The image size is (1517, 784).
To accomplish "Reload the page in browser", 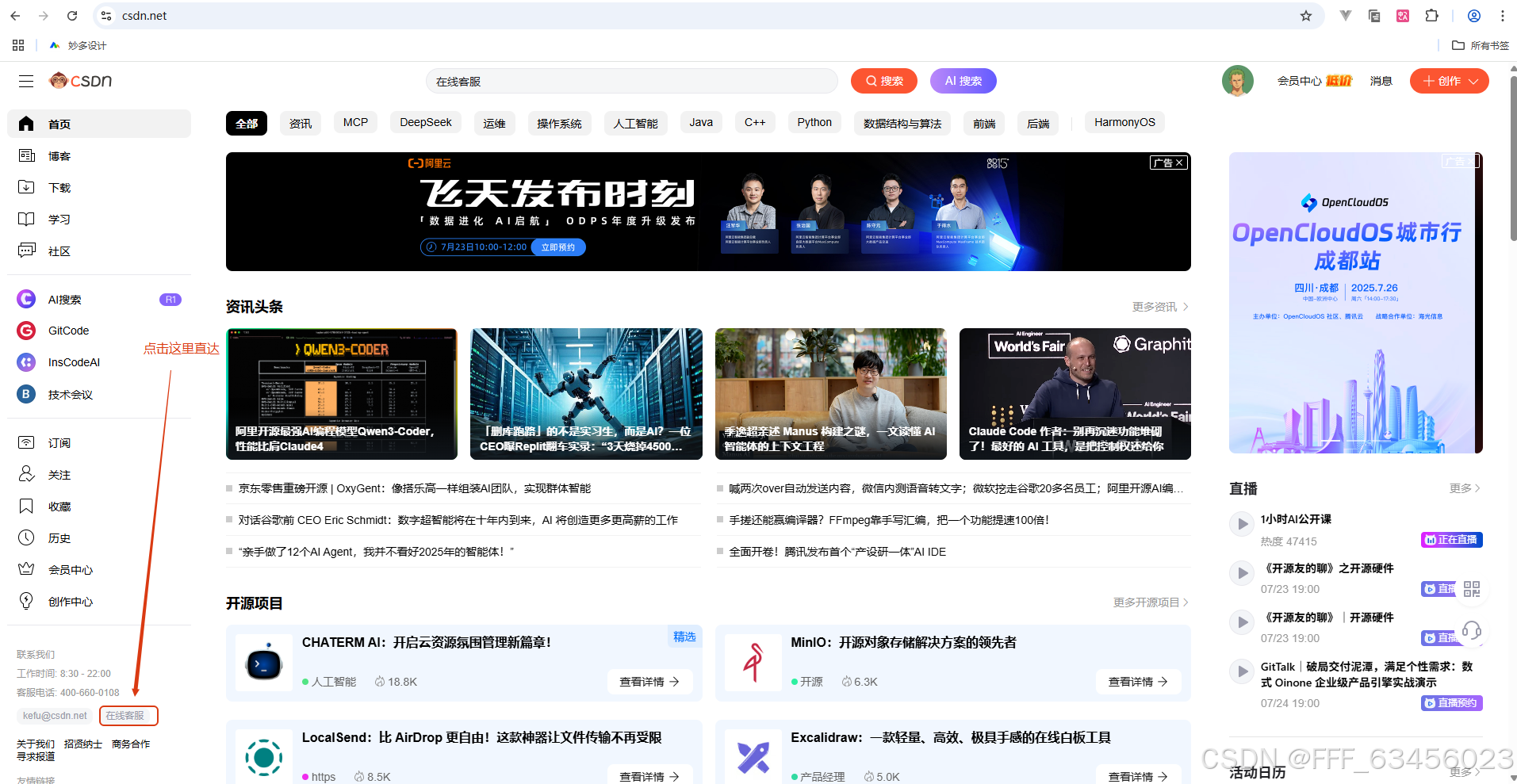I will (72, 16).
